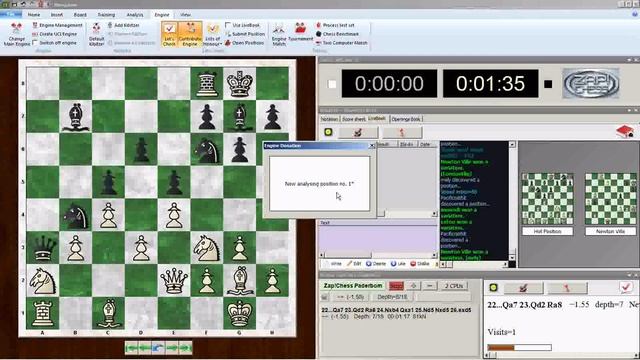Image resolution: width=640 pixels, height=360 pixels.
Task: Increase engine lines with plus button
Action: tap(413, 286)
